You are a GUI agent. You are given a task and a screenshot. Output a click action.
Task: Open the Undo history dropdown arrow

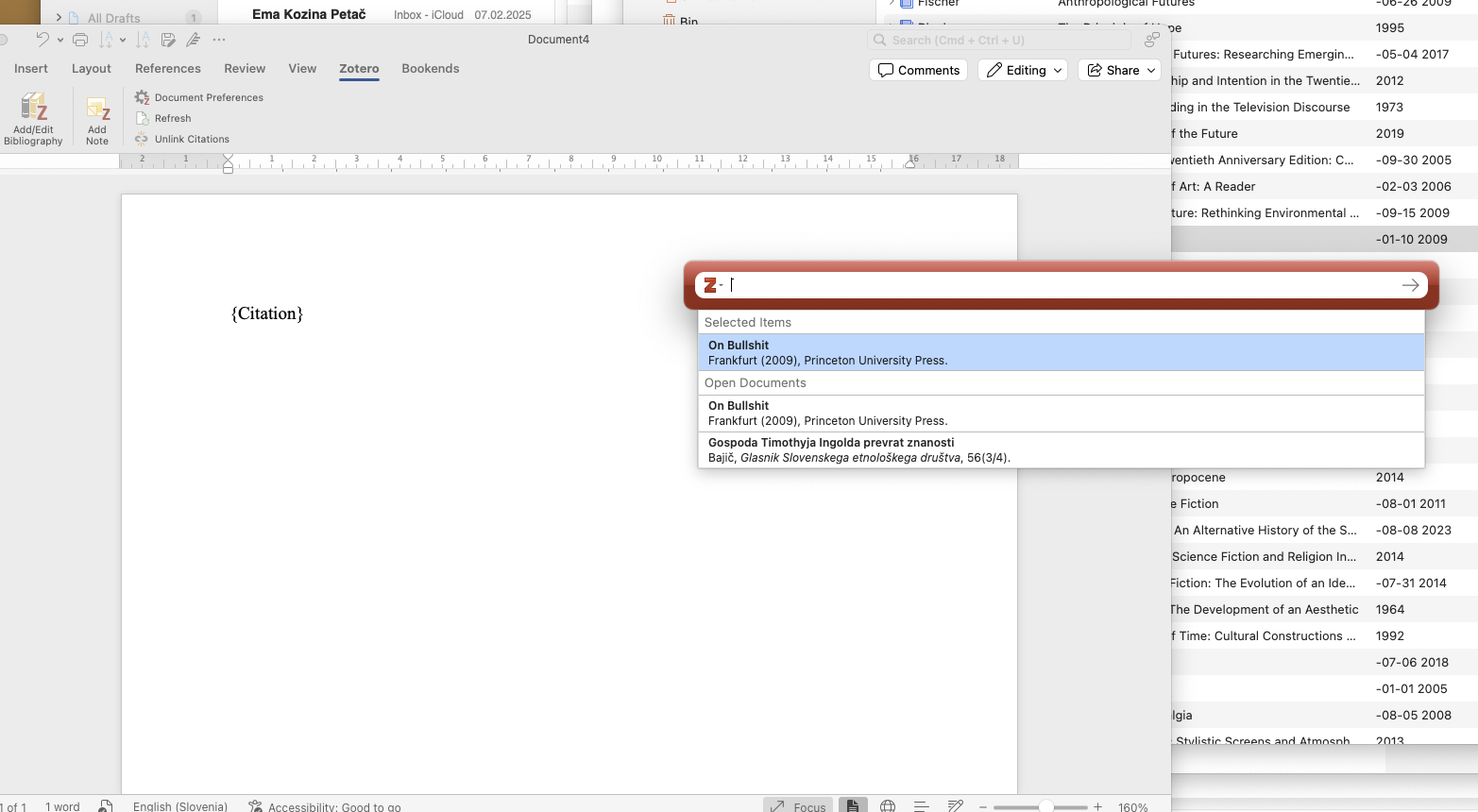(x=60, y=40)
